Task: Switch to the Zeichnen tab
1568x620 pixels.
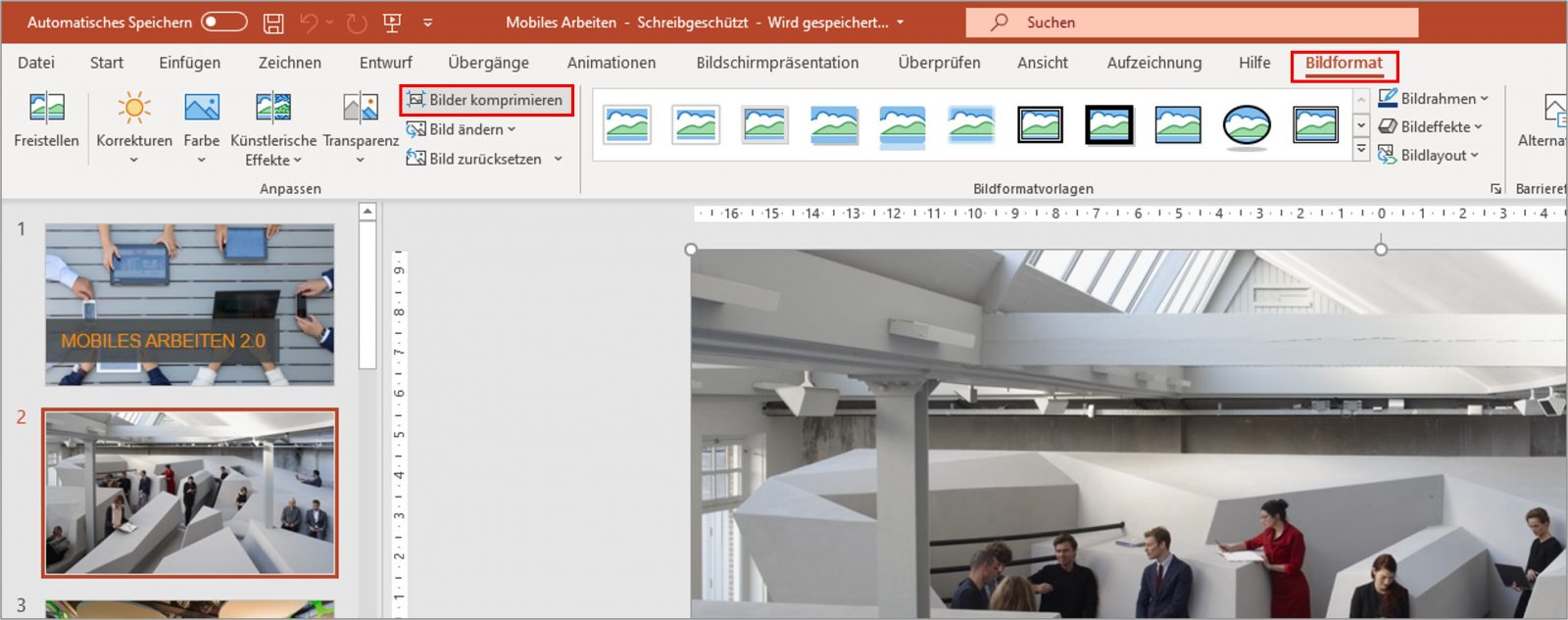Action: point(289,63)
